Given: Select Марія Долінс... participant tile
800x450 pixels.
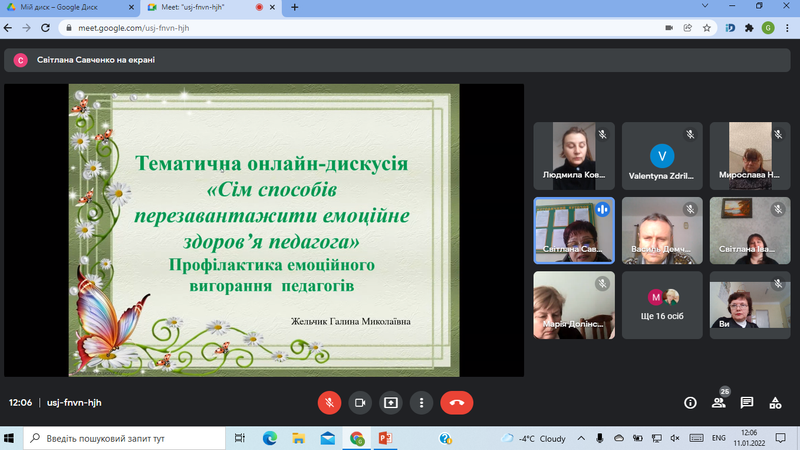Looking at the screenshot, I should click(574, 305).
